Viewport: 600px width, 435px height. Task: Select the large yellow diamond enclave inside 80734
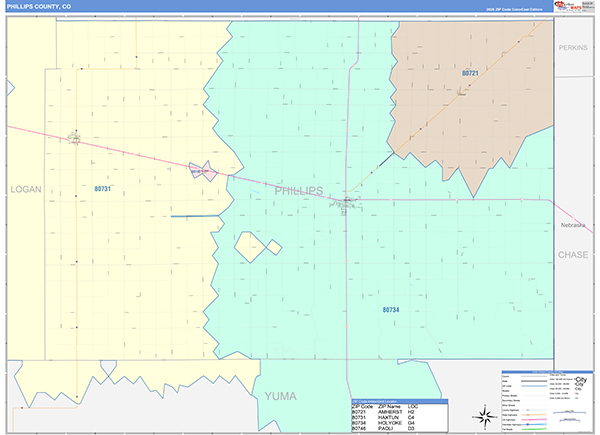250,247
